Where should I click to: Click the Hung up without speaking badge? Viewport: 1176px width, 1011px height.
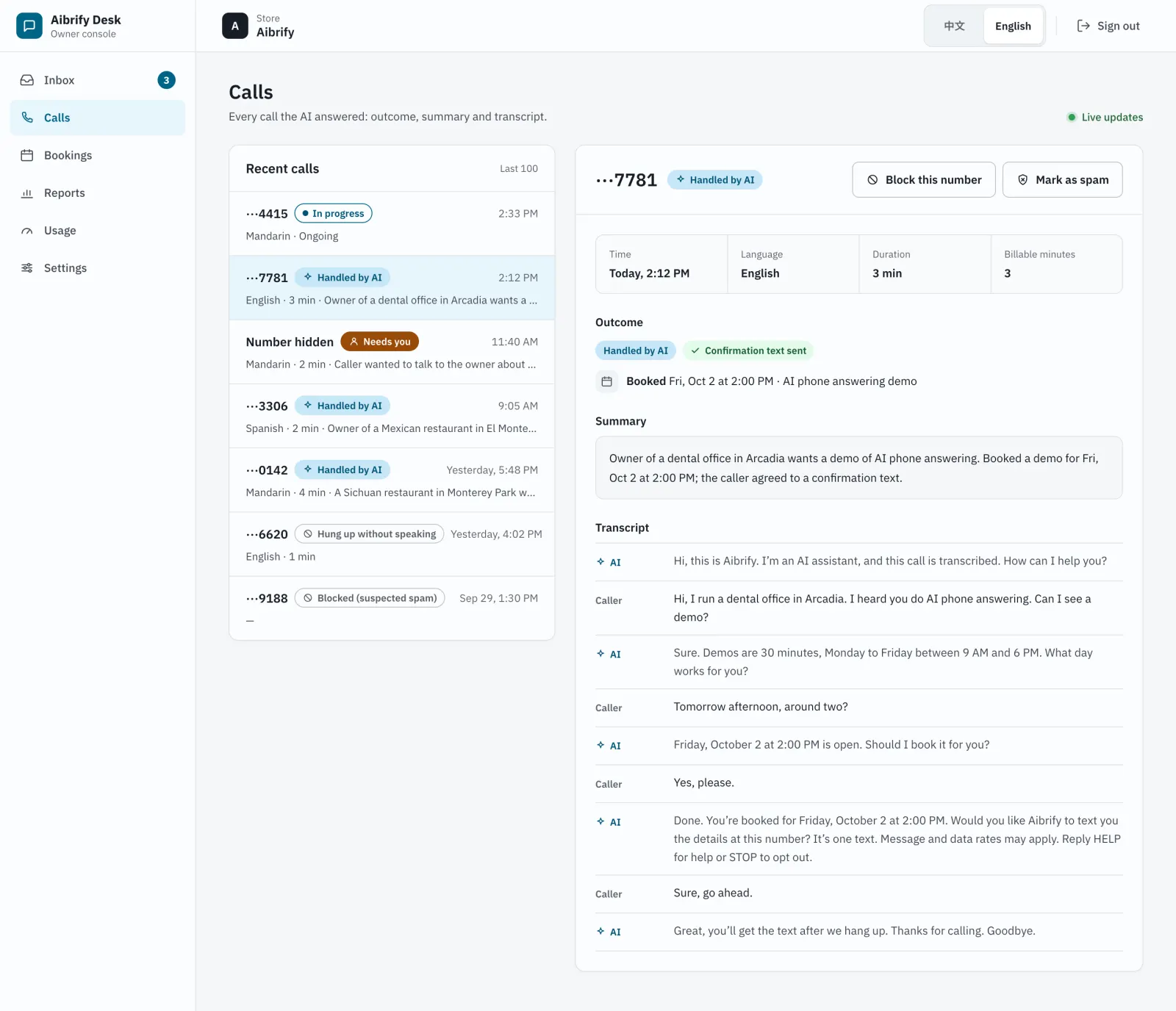(370, 534)
